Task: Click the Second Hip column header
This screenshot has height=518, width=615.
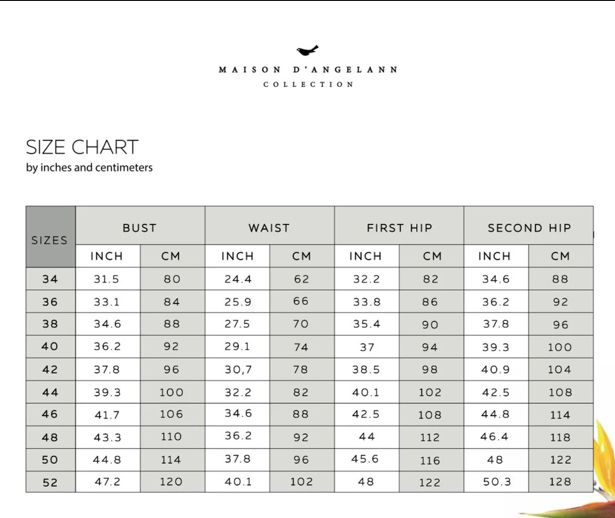Action: pos(529,228)
